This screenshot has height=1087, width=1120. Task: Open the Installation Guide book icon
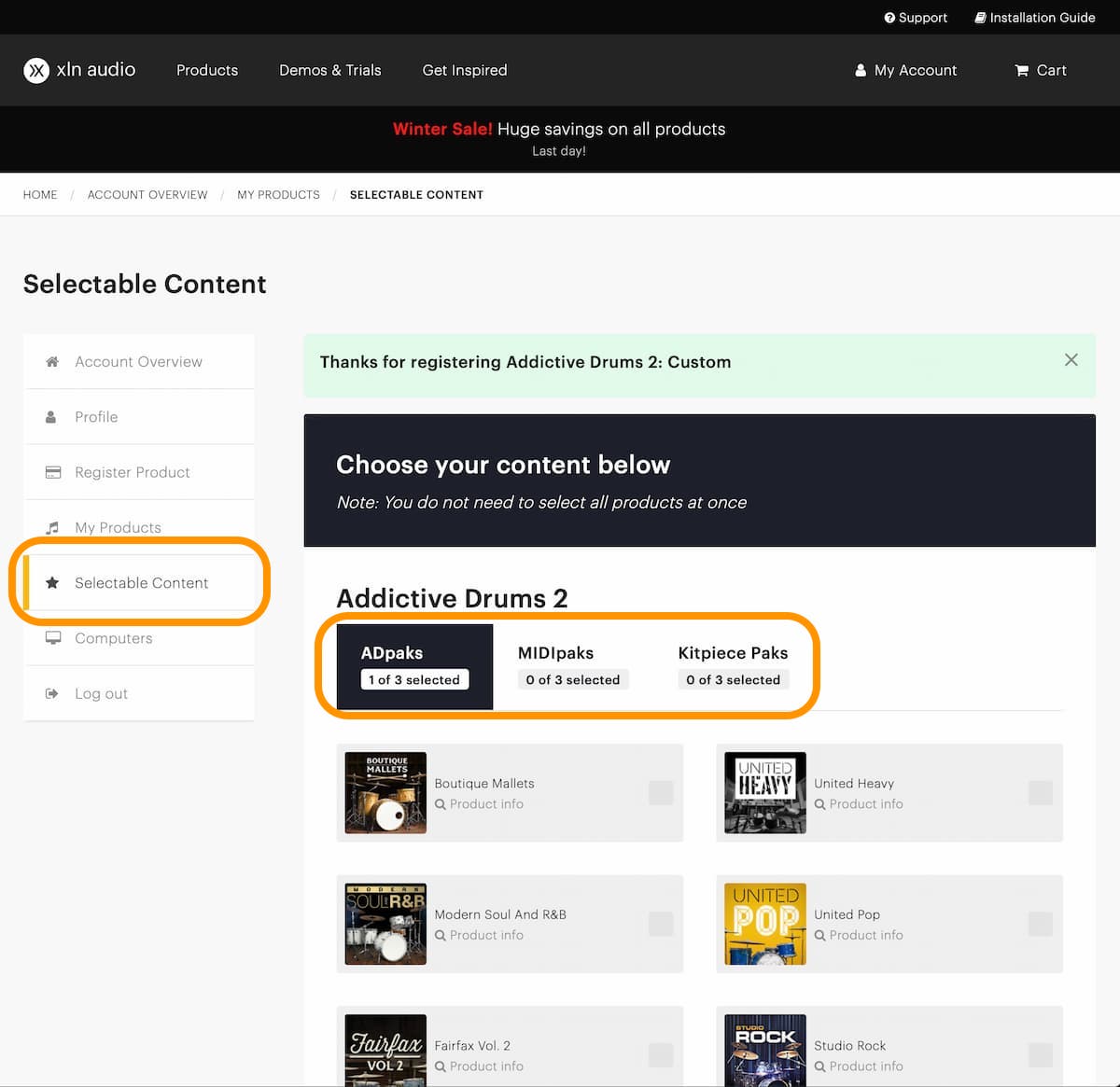[981, 18]
